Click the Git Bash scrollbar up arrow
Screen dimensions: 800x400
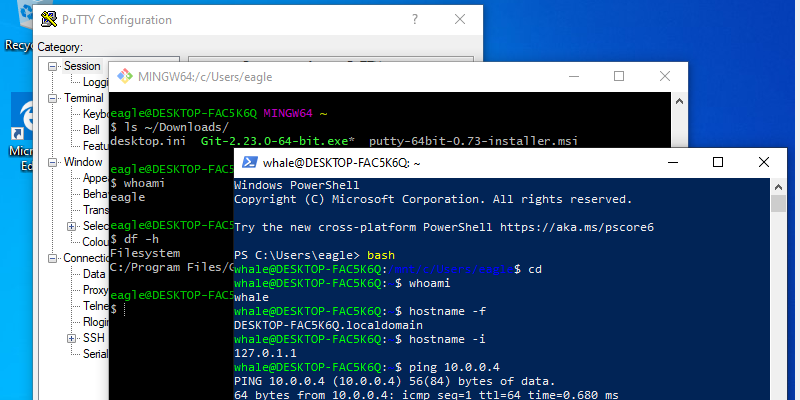coord(679,101)
